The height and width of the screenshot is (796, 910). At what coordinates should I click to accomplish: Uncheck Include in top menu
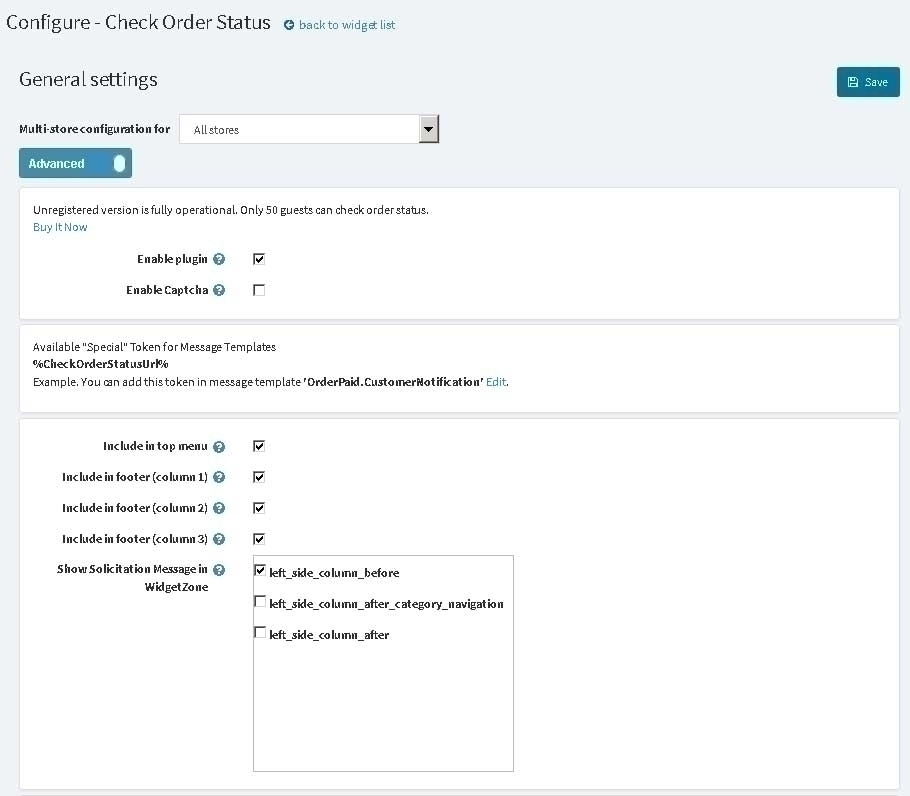click(x=259, y=447)
